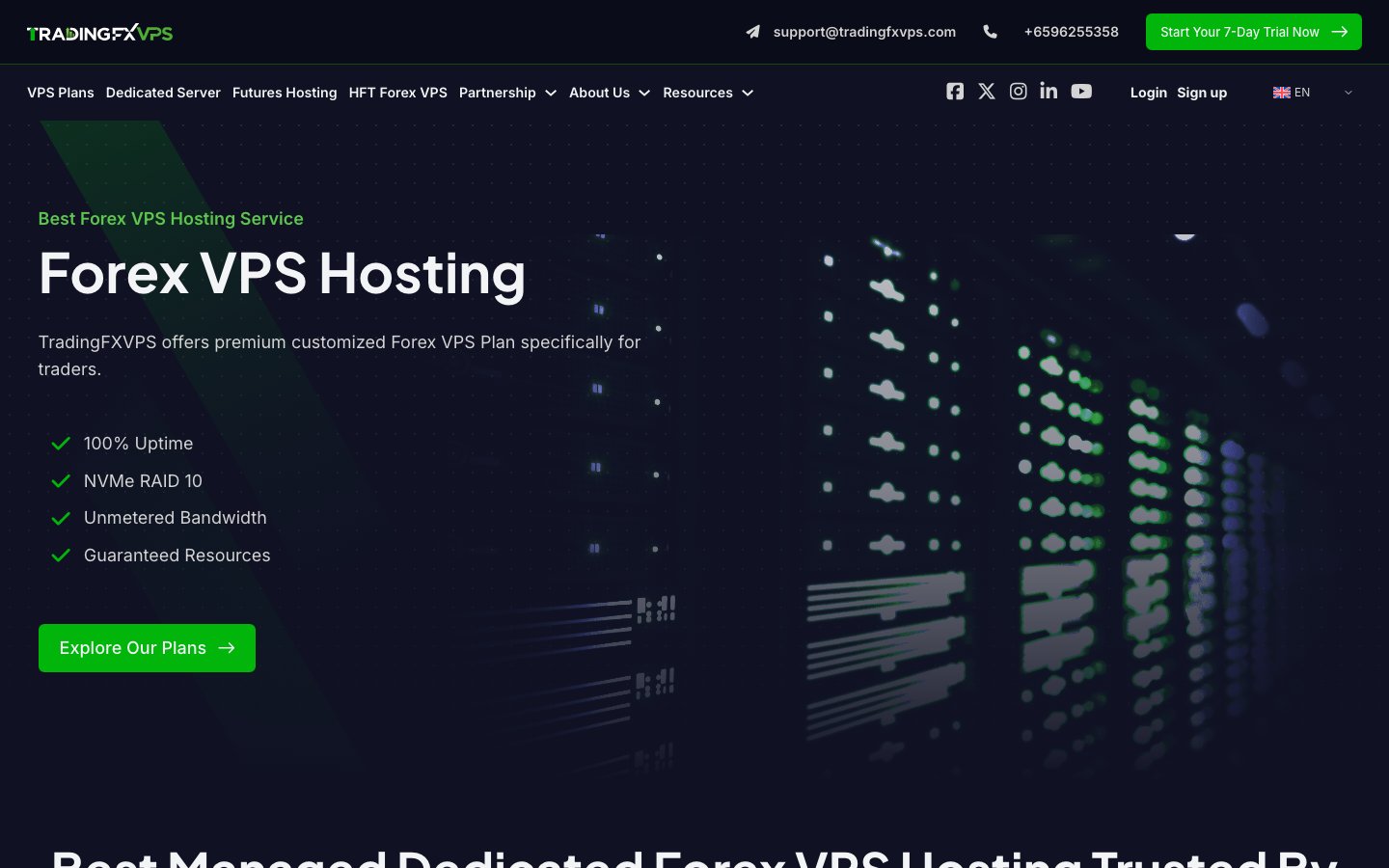Open the X (Twitter) social icon
The width and height of the screenshot is (1389, 868).
(x=987, y=92)
